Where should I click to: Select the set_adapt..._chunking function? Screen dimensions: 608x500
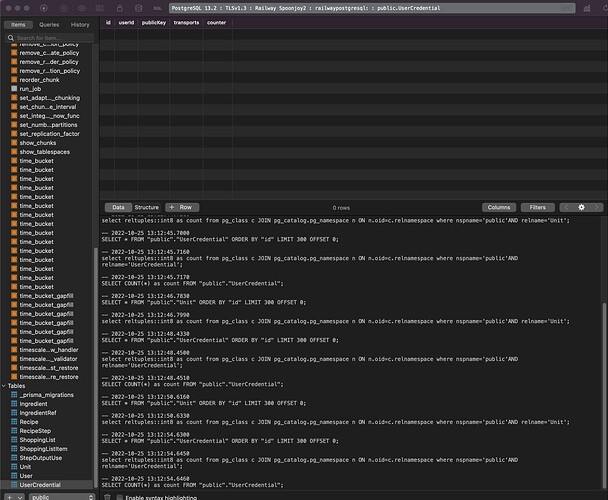point(50,98)
